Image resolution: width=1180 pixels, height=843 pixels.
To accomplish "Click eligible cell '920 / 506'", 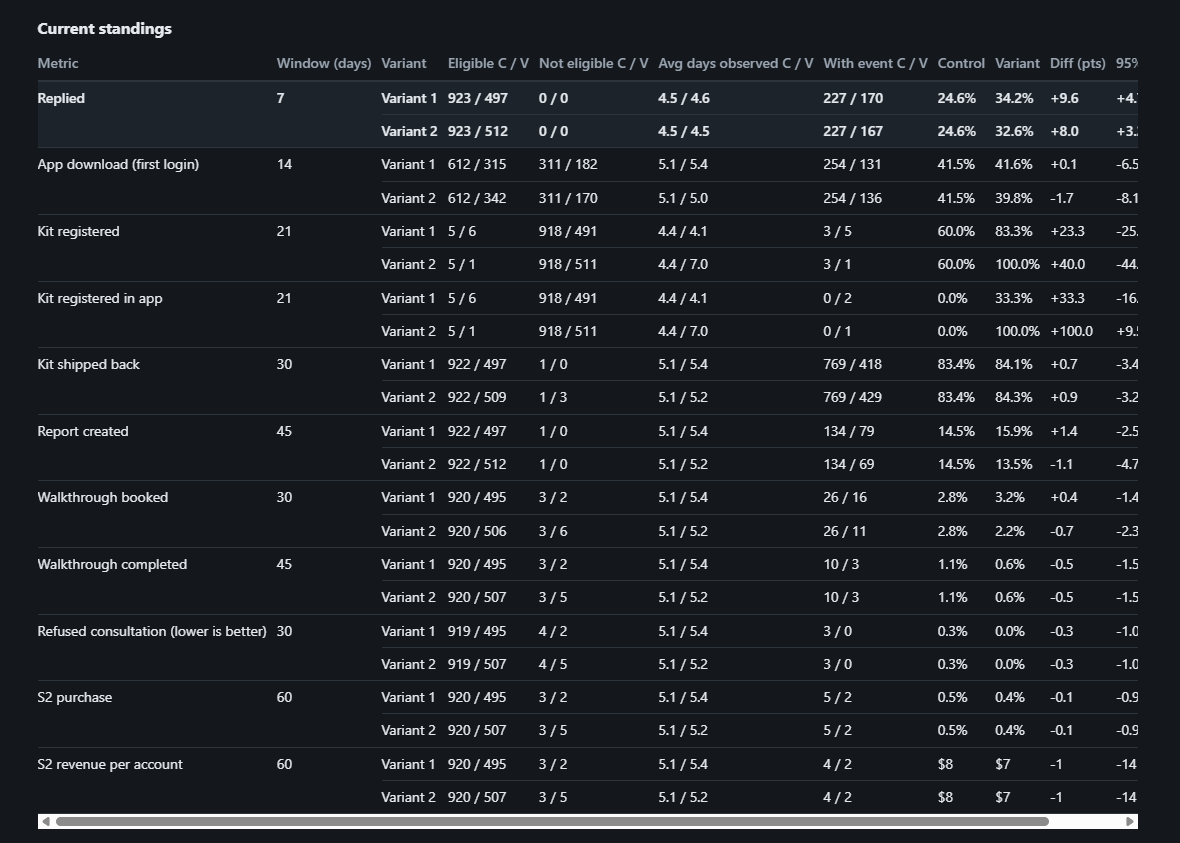I will pos(477,531).
